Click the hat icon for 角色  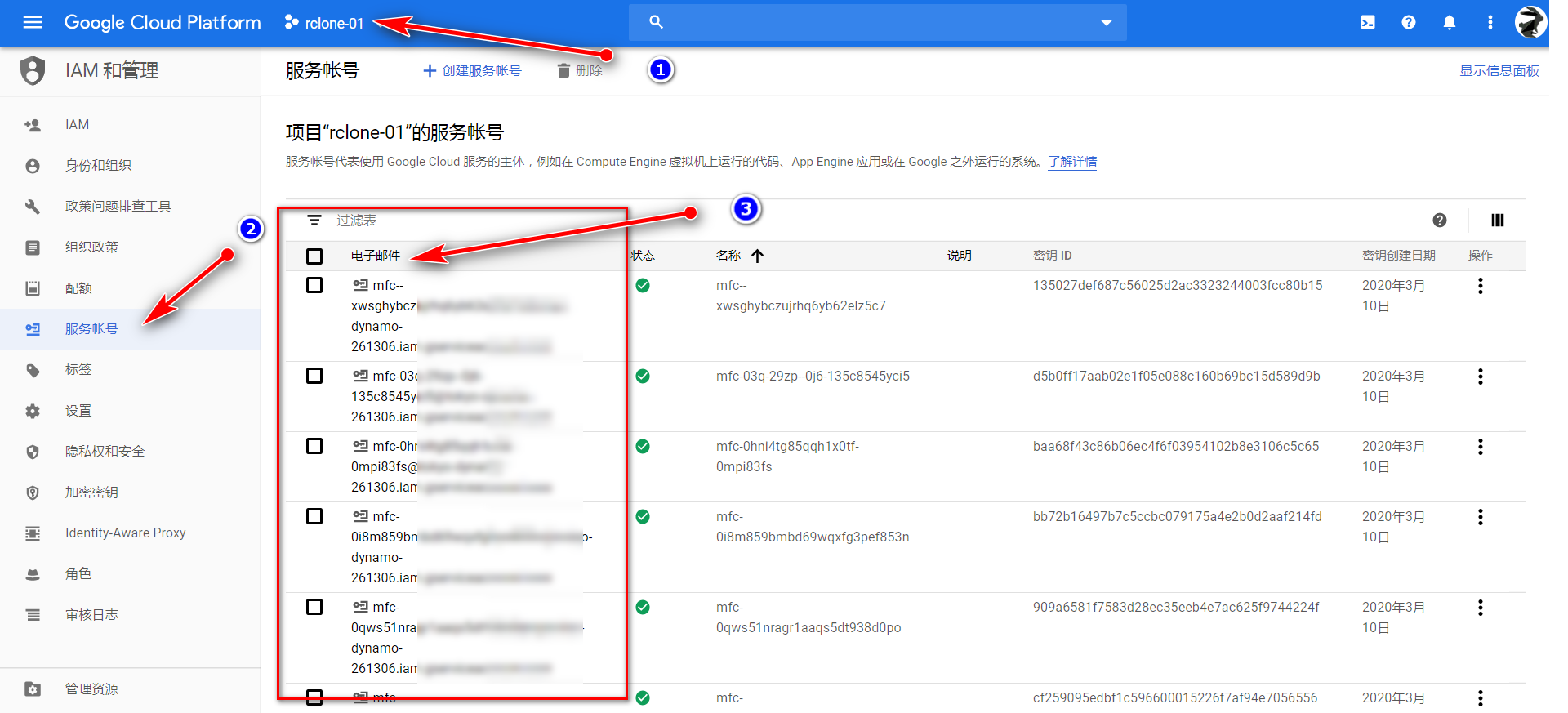(x=33, y=574)
